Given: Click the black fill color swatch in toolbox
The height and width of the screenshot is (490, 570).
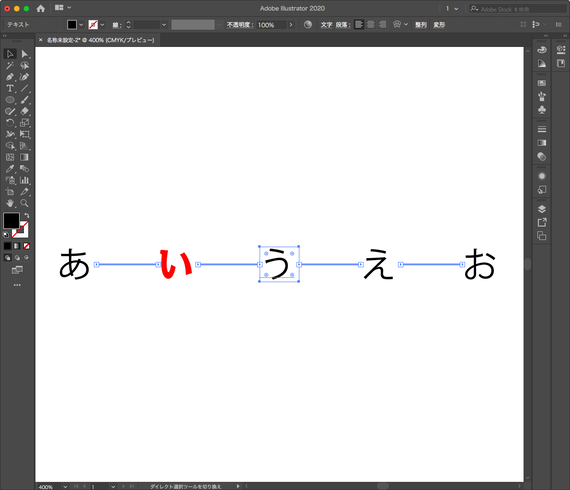Looking at the screenshot, I should tap(11, 221).
